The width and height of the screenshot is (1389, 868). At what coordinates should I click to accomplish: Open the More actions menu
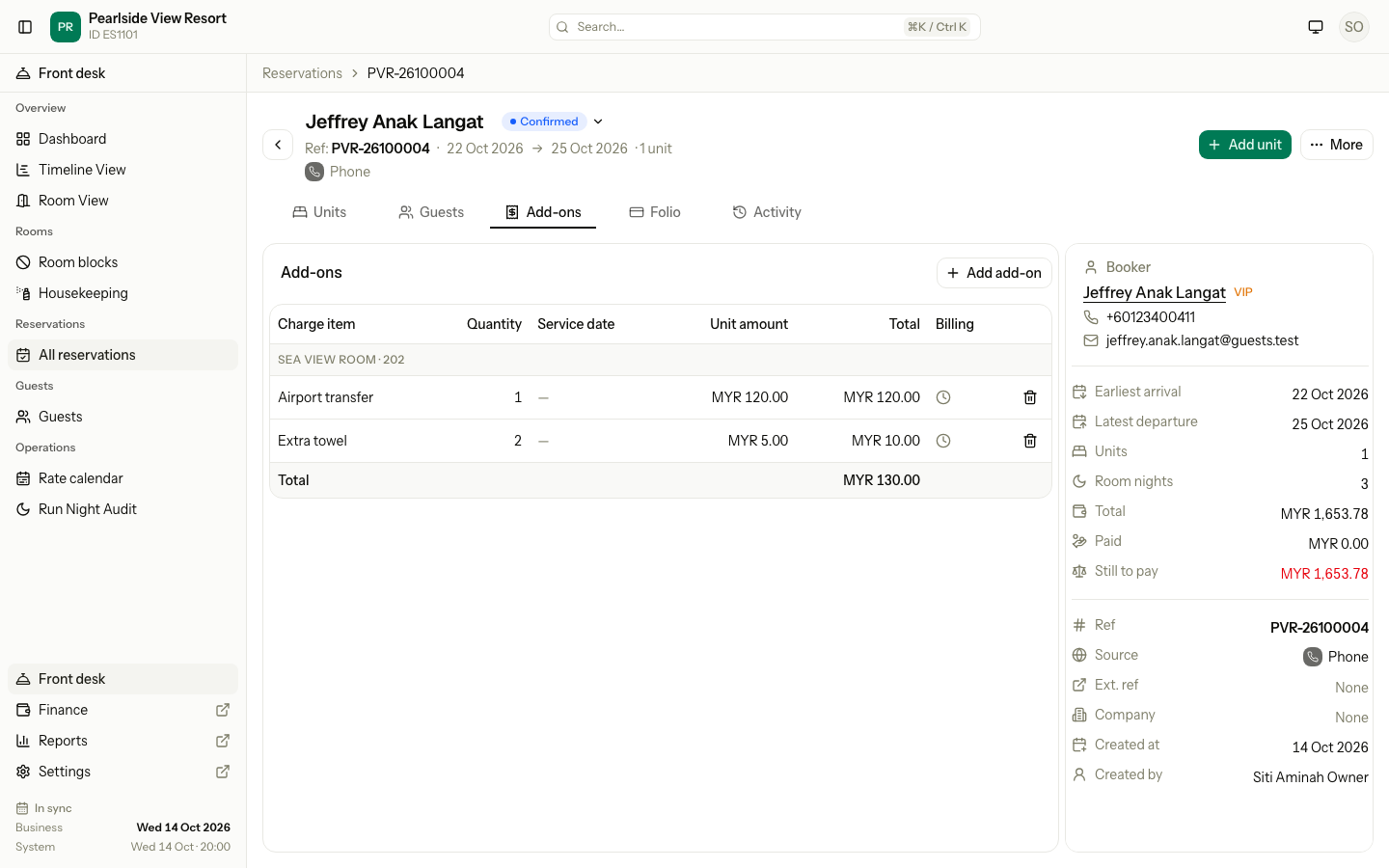[1336, 145]
